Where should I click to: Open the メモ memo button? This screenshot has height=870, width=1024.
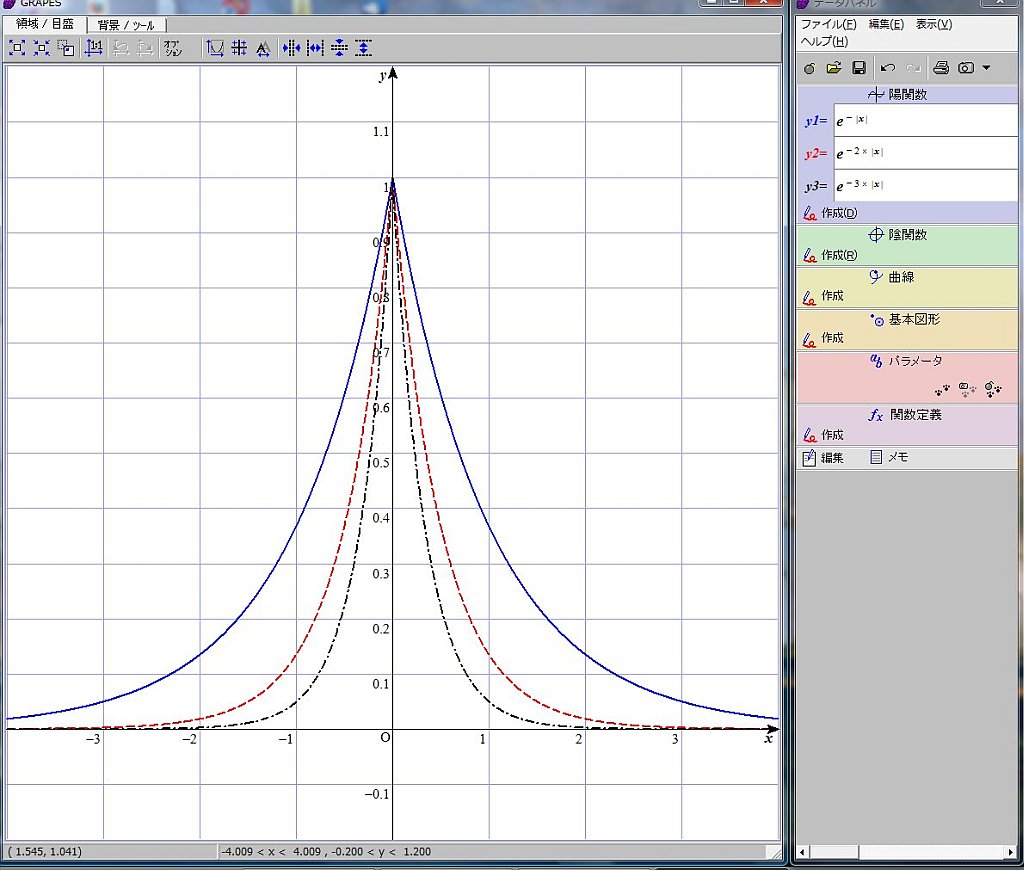coord(889,457)
